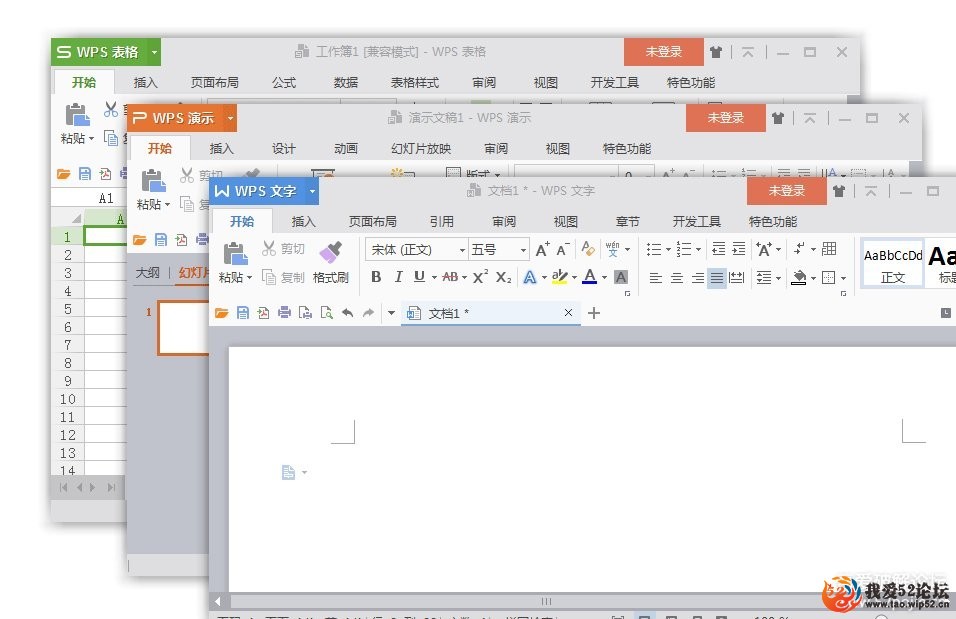Open the 插入 tab in WPS 文字
Viewport: 956px width, 619px height.
point(304,222)
